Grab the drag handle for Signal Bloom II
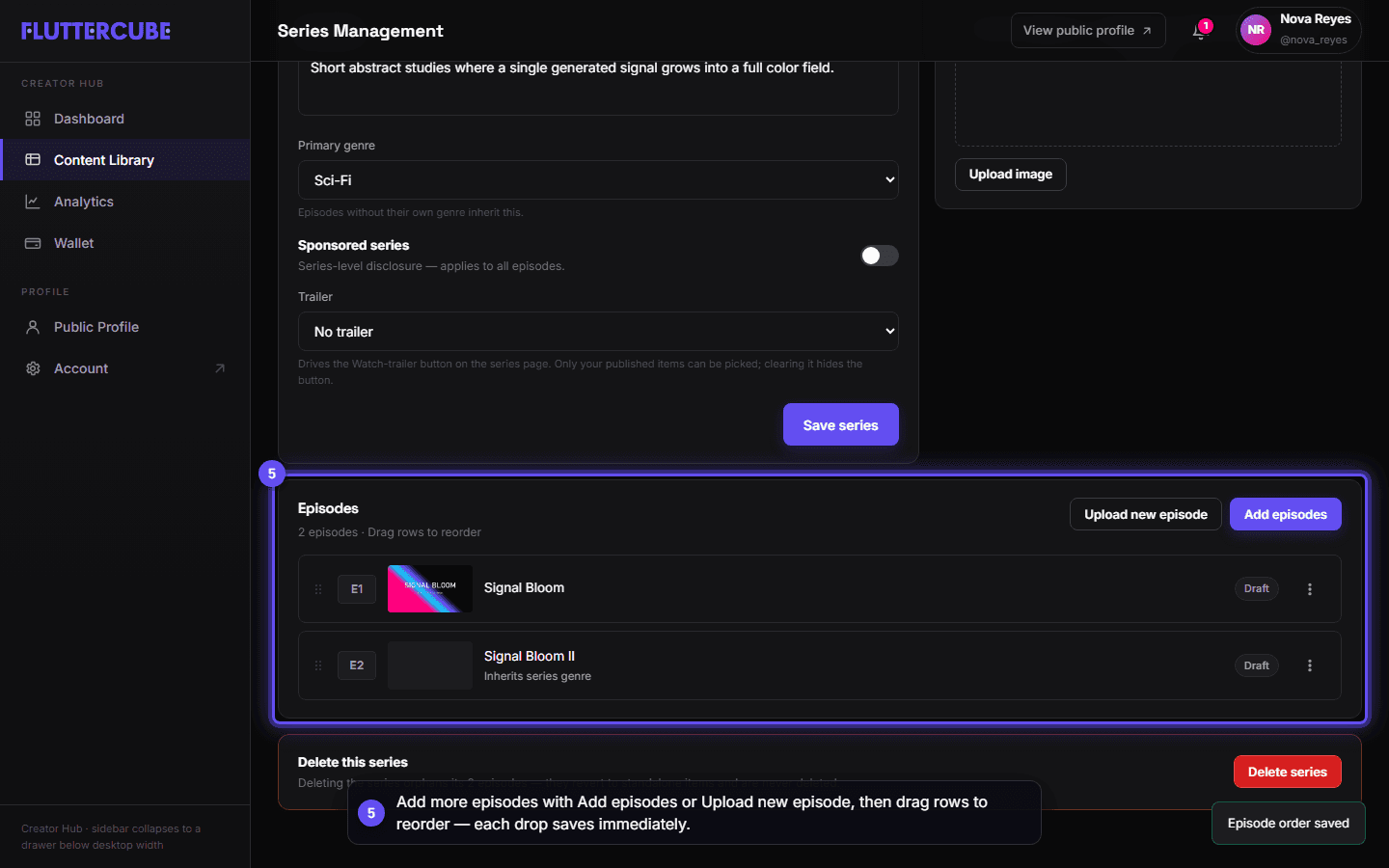 point(318,665)
